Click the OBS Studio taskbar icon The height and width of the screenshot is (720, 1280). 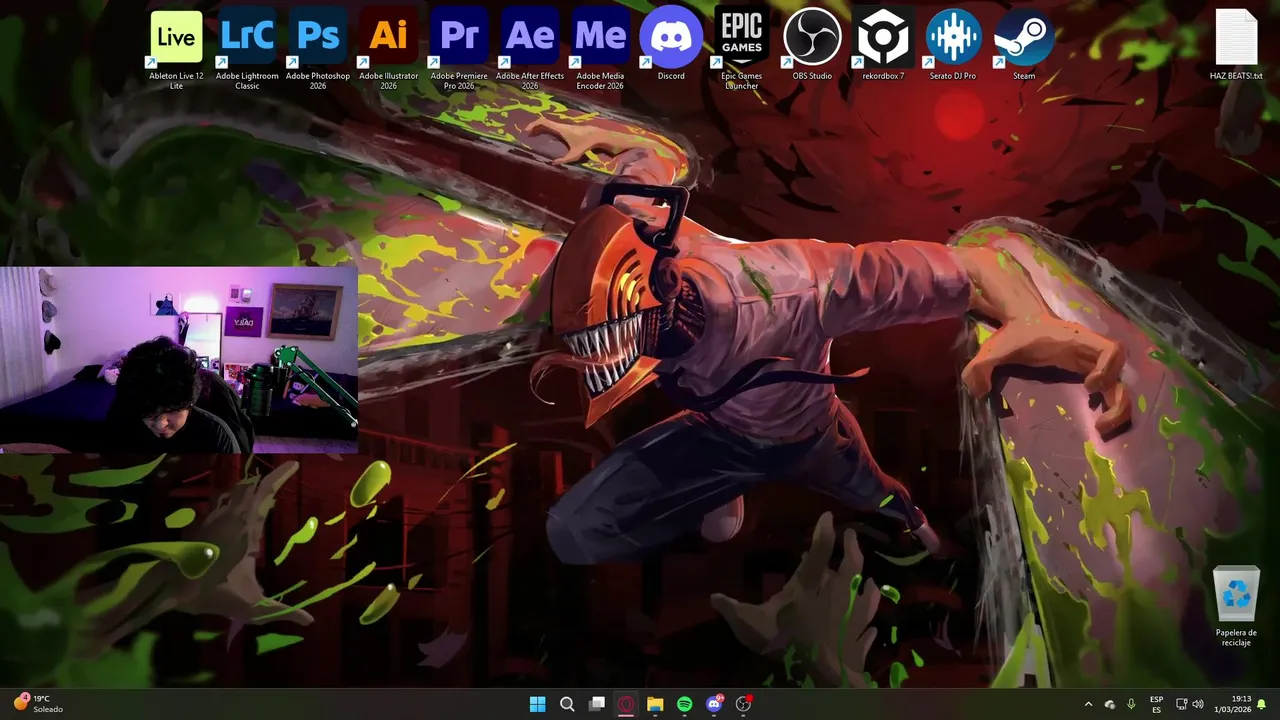pos(743,704)
